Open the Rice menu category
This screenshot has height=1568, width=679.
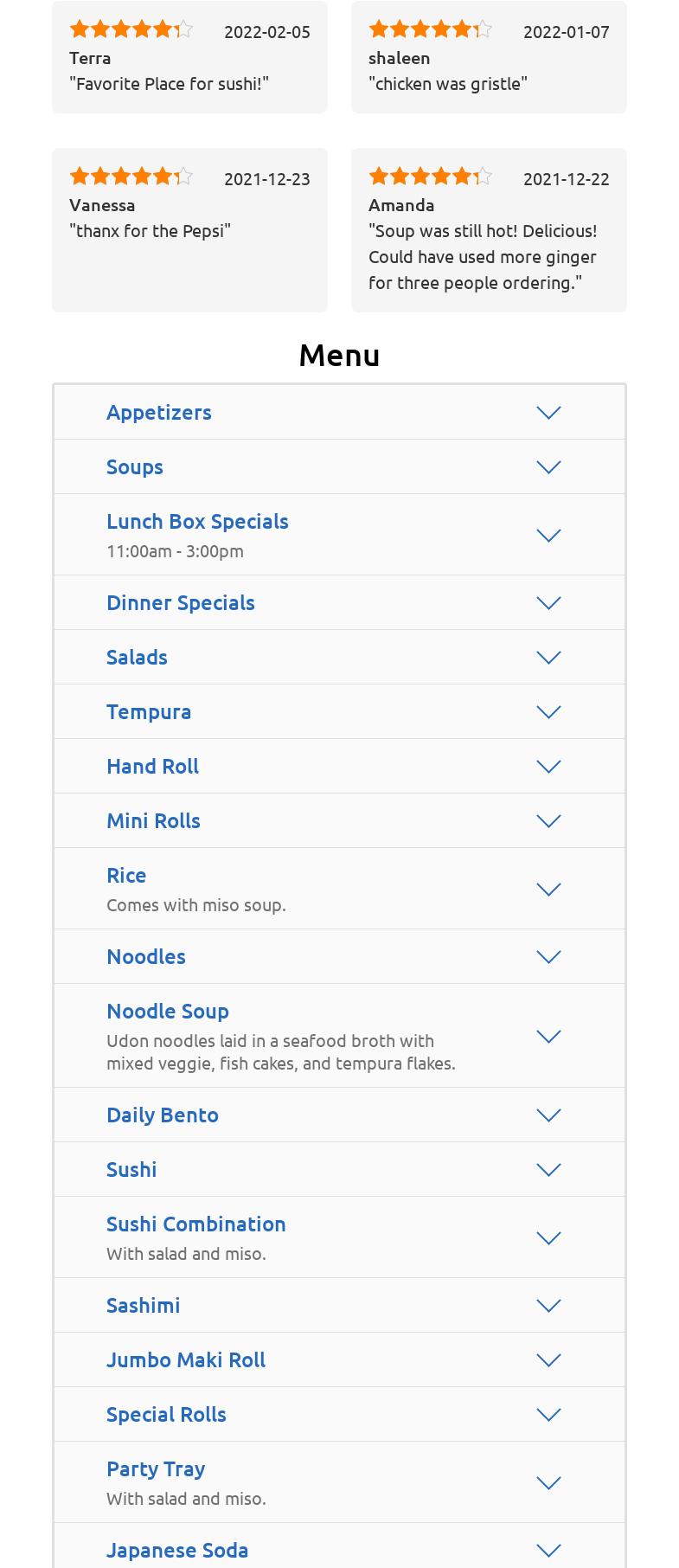[126, 876]
